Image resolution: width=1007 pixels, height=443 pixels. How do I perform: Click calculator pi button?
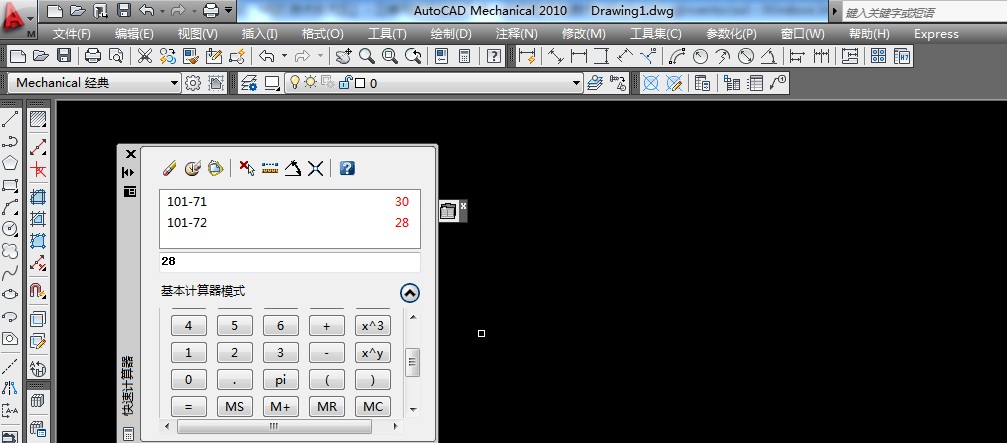pyautogui.click(x=281, y=379)
